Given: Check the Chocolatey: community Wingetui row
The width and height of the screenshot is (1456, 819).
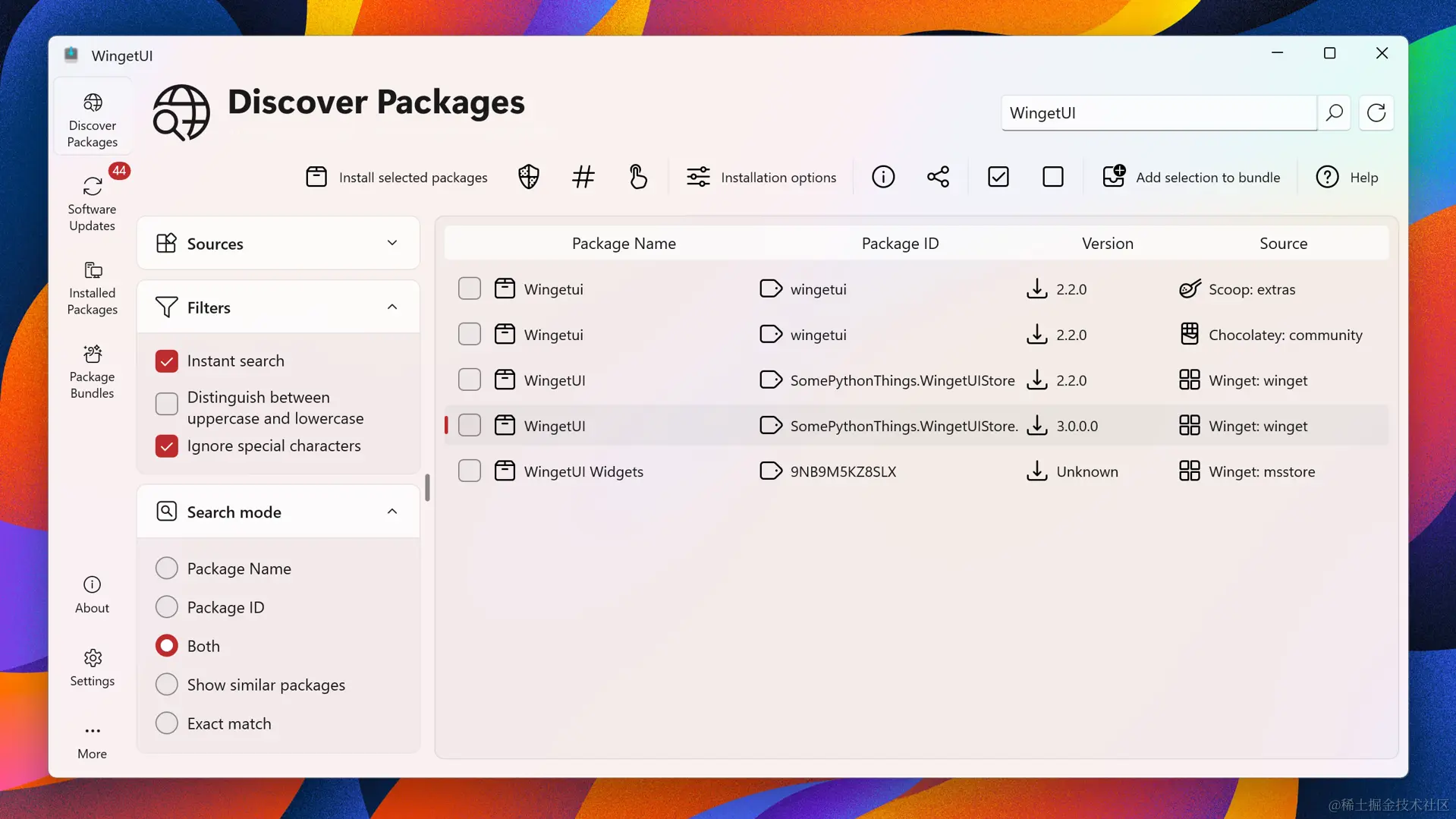Looking at the screenshot, I should click(x=470, y=334).
